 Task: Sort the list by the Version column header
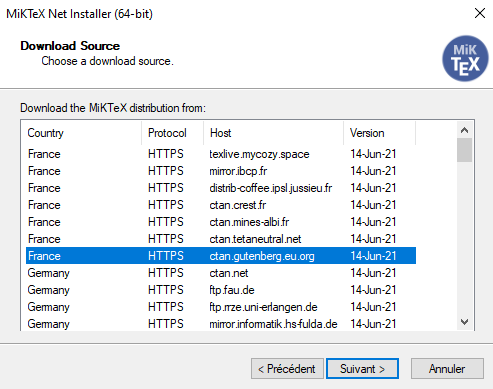point(379,133)
